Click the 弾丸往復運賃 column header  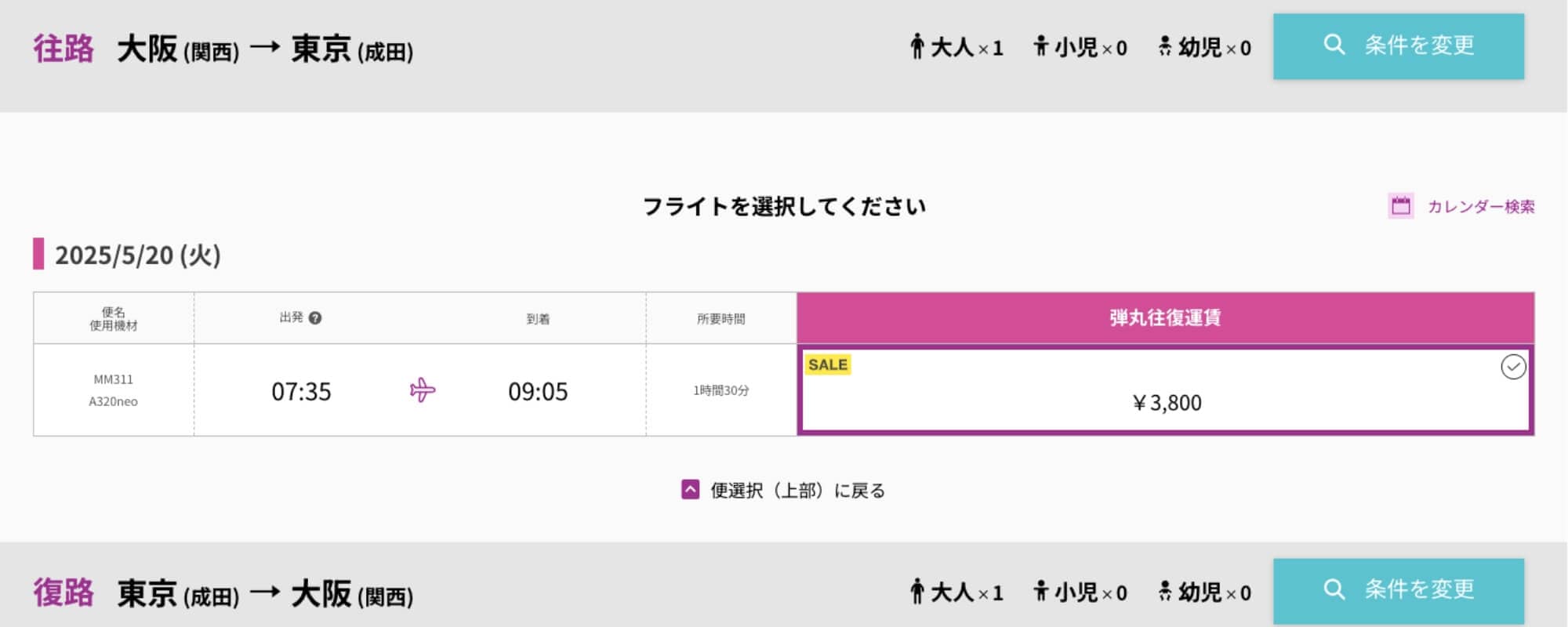[1166, 317]
